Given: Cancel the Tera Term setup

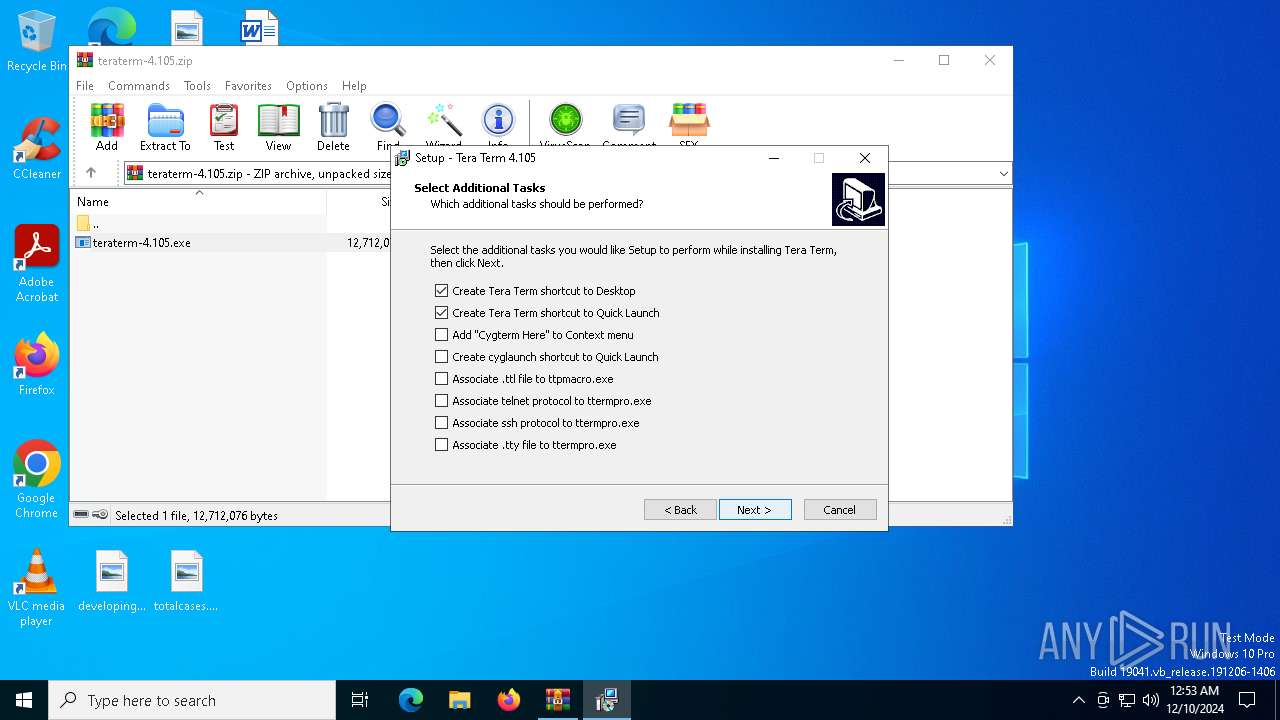Looking at the screenshot, I should click(x=840, y=510).
